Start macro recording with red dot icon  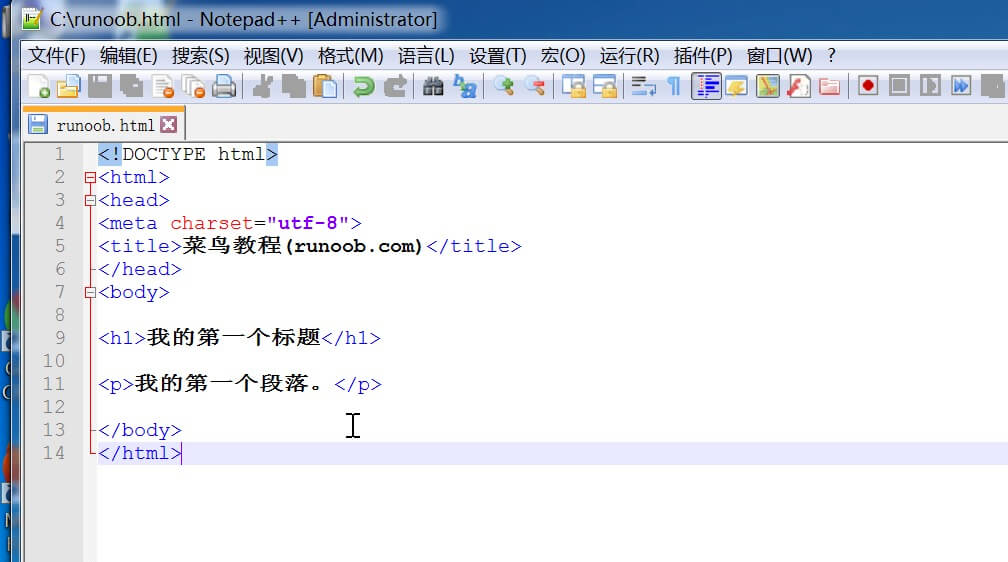pyautogui.click(x=868, y=87)
